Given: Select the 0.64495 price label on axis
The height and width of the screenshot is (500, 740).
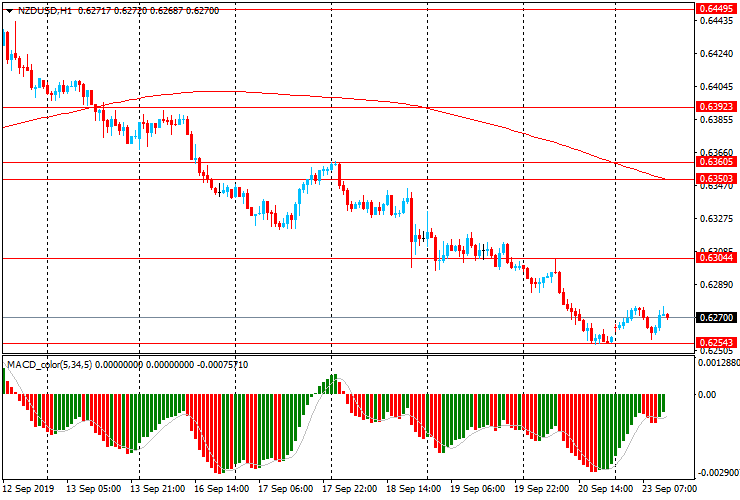Looking at the screenshot, I should pyautogui.click(x=716, y=8).
